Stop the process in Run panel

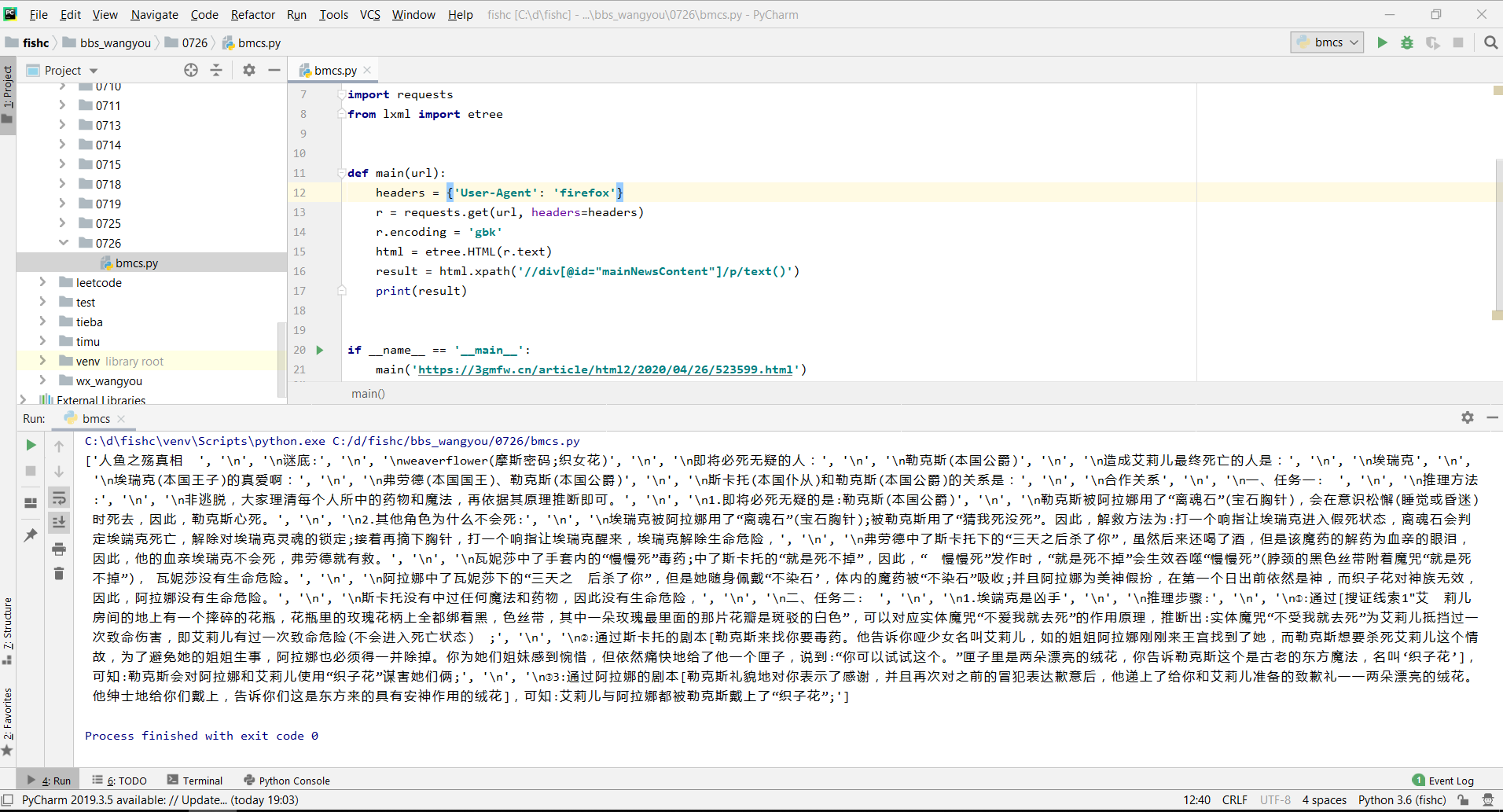31,471
